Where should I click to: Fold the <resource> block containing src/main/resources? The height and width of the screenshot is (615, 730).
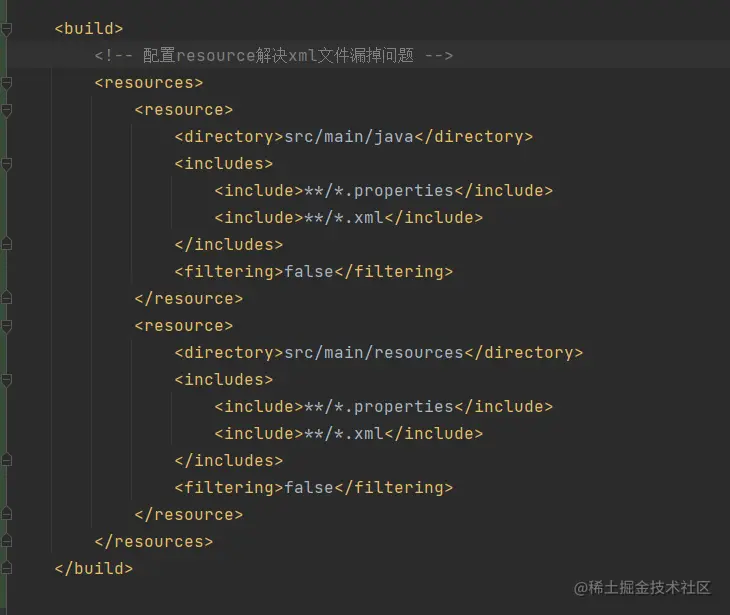(7, 326)
